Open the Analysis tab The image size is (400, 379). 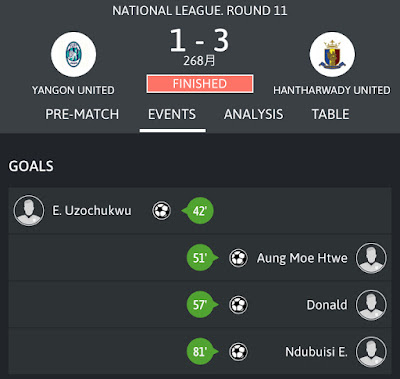254,114
